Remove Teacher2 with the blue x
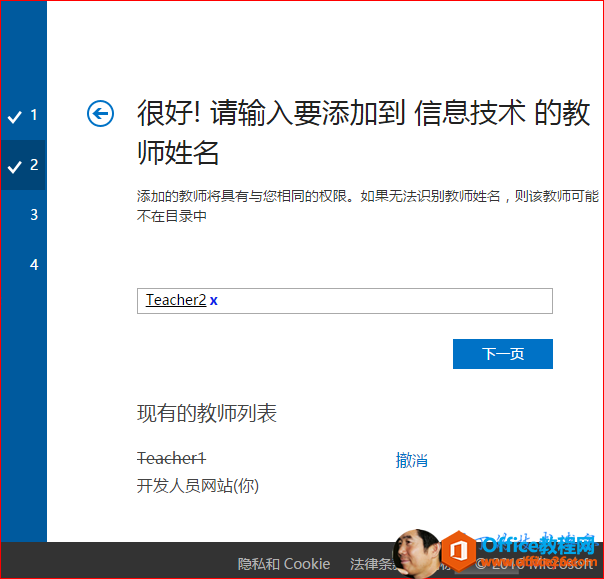604x579 pixels. point(214,300)
